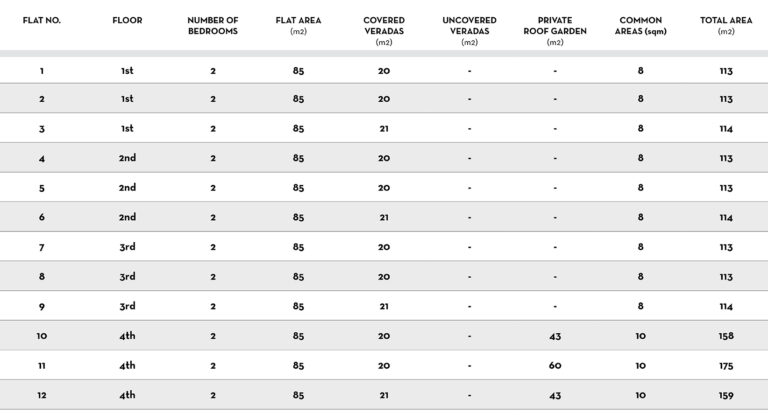The image size is (768, 420).
Task: Select the floor cell for flat 5
Action: [x=127, y=188]
